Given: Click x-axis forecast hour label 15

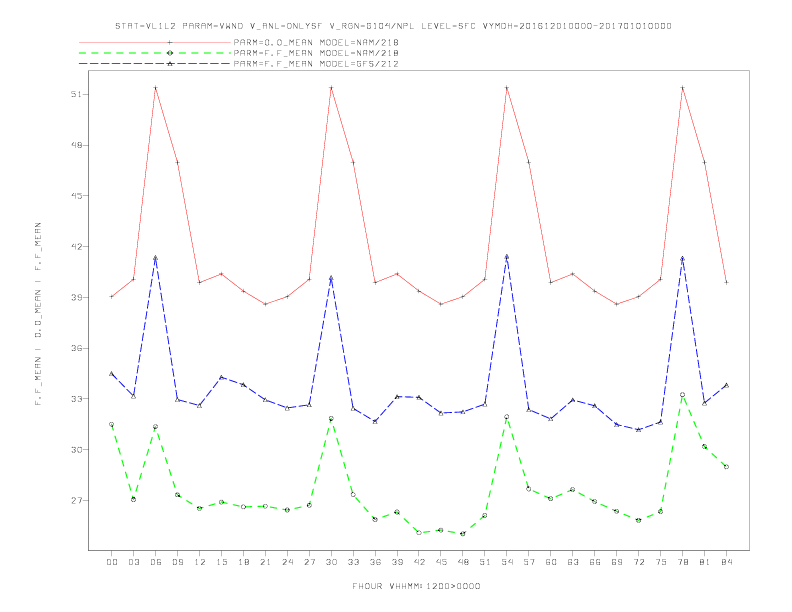Looking at the screenshot, I should (x=221, y=562).
